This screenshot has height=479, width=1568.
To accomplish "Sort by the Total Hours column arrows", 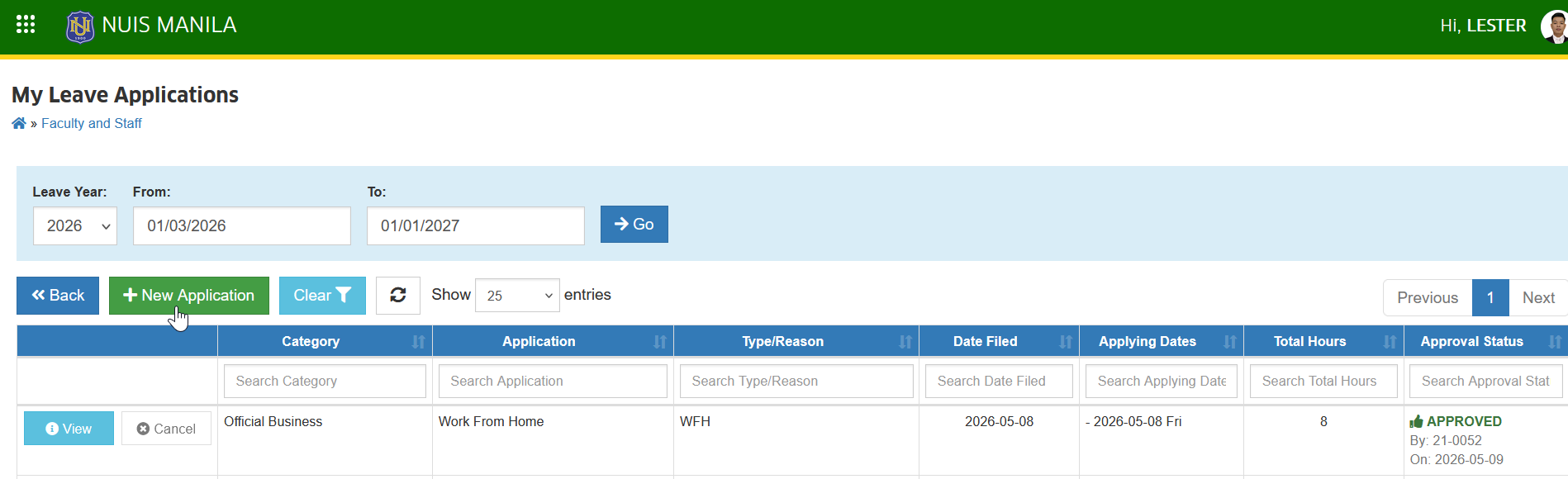I will 1390,342.
